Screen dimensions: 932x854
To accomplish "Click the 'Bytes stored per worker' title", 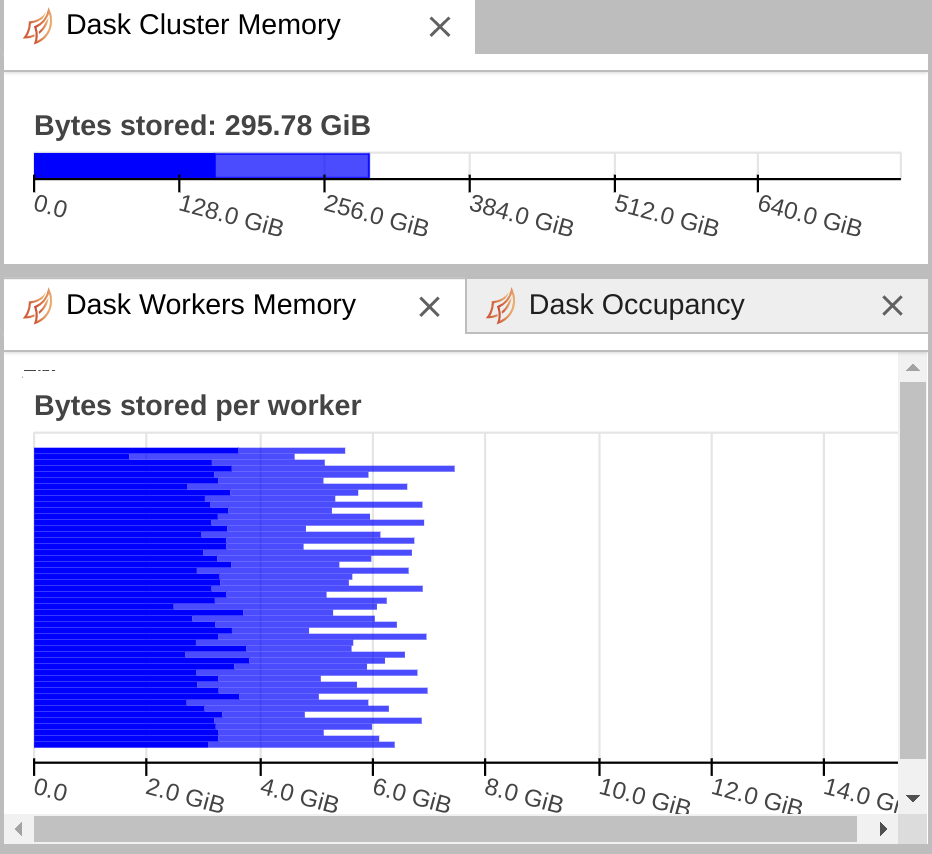I will (x=197, y=406).
